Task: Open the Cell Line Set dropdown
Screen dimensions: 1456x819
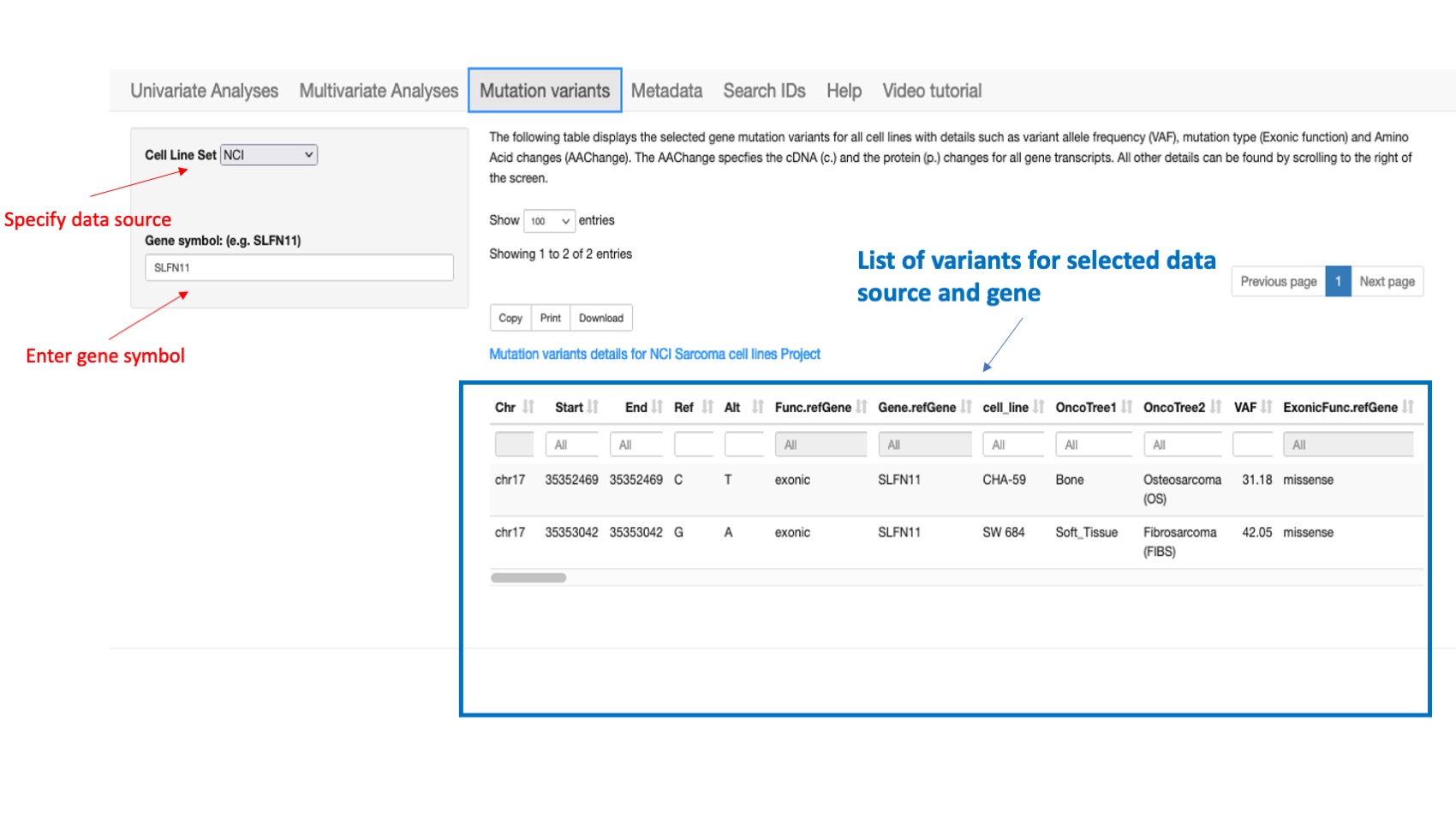Action: click(268, 155)
